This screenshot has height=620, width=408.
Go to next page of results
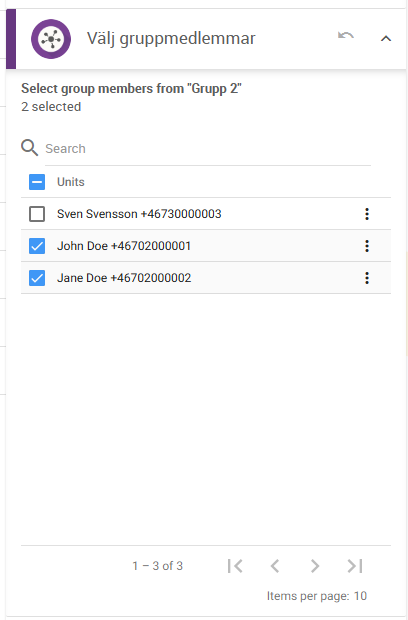(315, 566)
